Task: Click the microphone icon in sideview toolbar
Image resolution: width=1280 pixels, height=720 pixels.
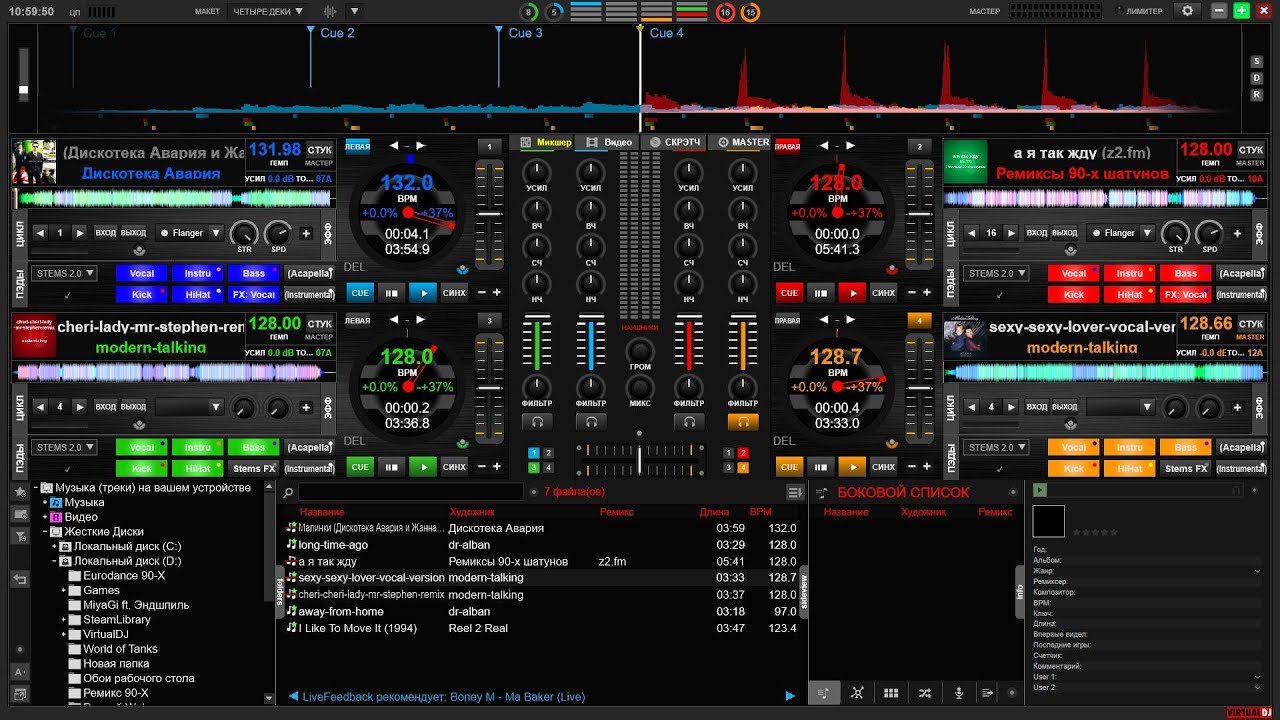Action: [958, 693]
